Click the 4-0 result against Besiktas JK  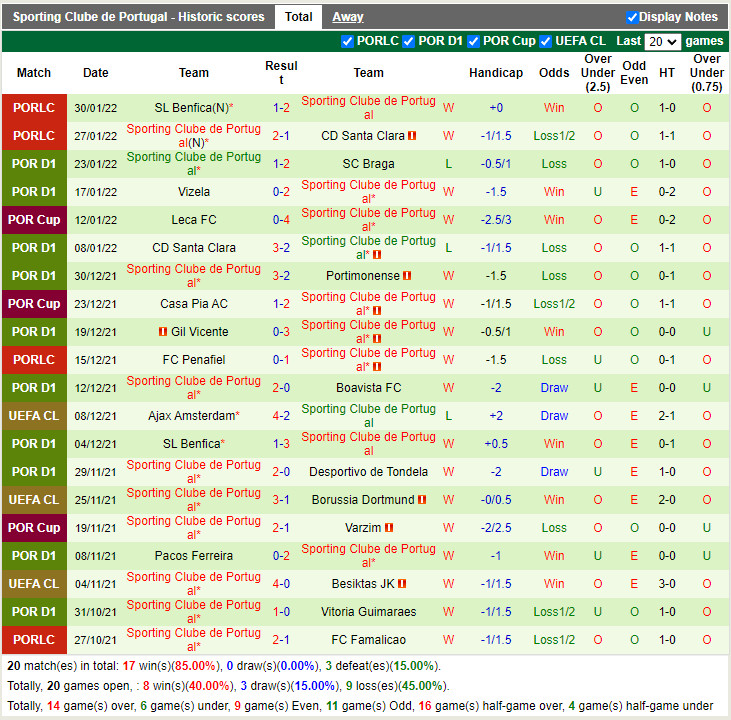[281, 583]
